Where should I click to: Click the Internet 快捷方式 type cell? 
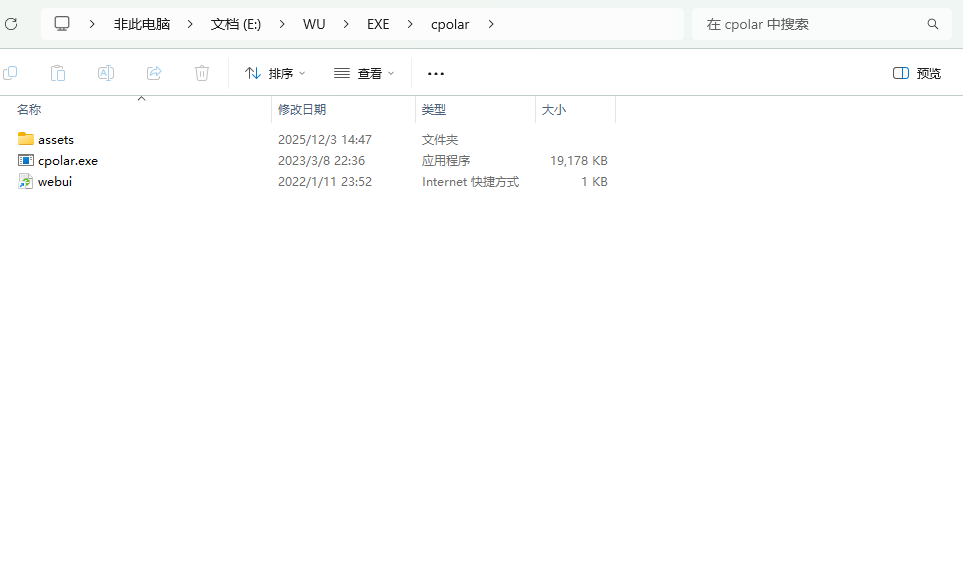tap(470, 181)
